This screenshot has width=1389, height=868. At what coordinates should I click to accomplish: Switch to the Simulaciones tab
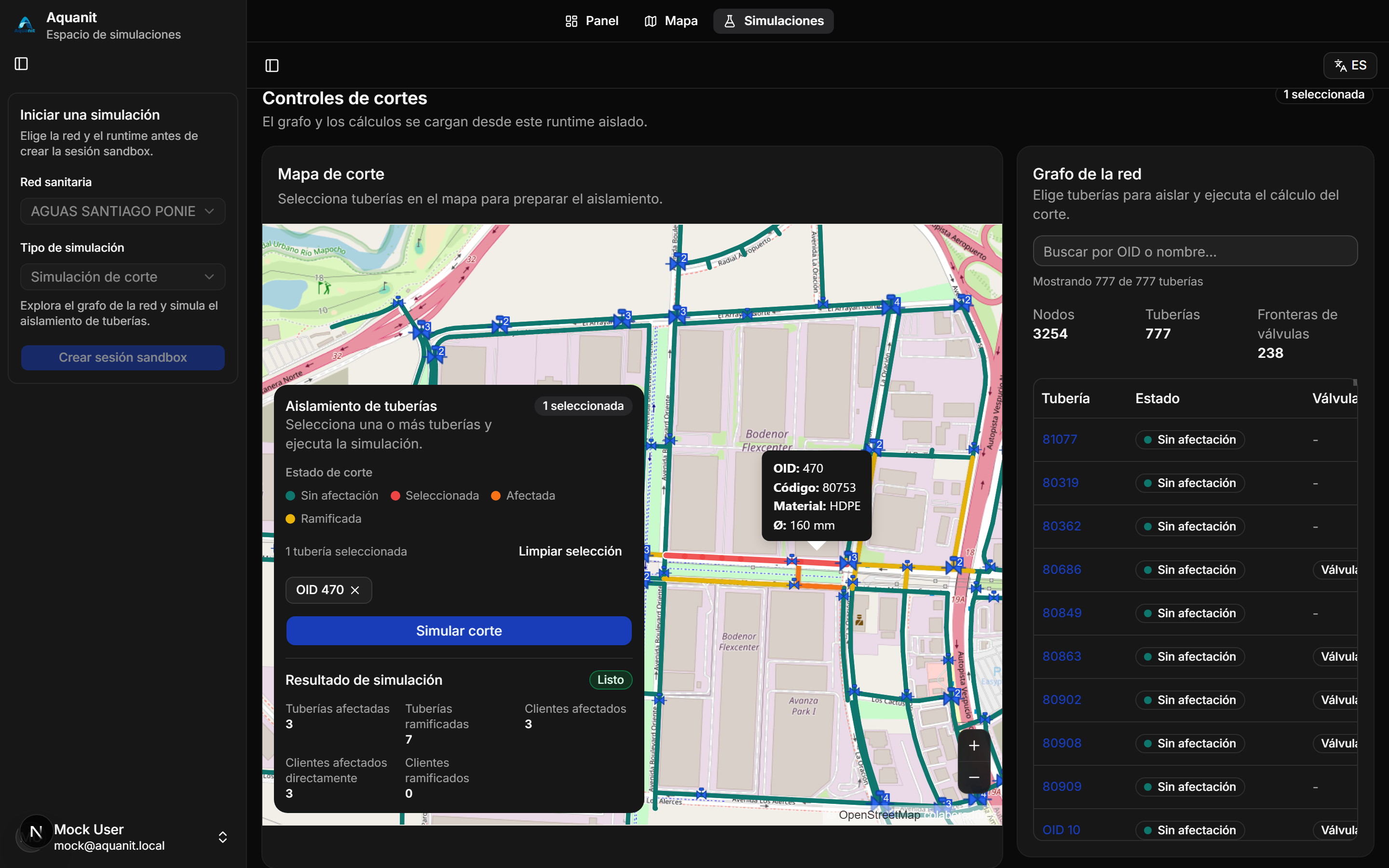tap(774, 21)
